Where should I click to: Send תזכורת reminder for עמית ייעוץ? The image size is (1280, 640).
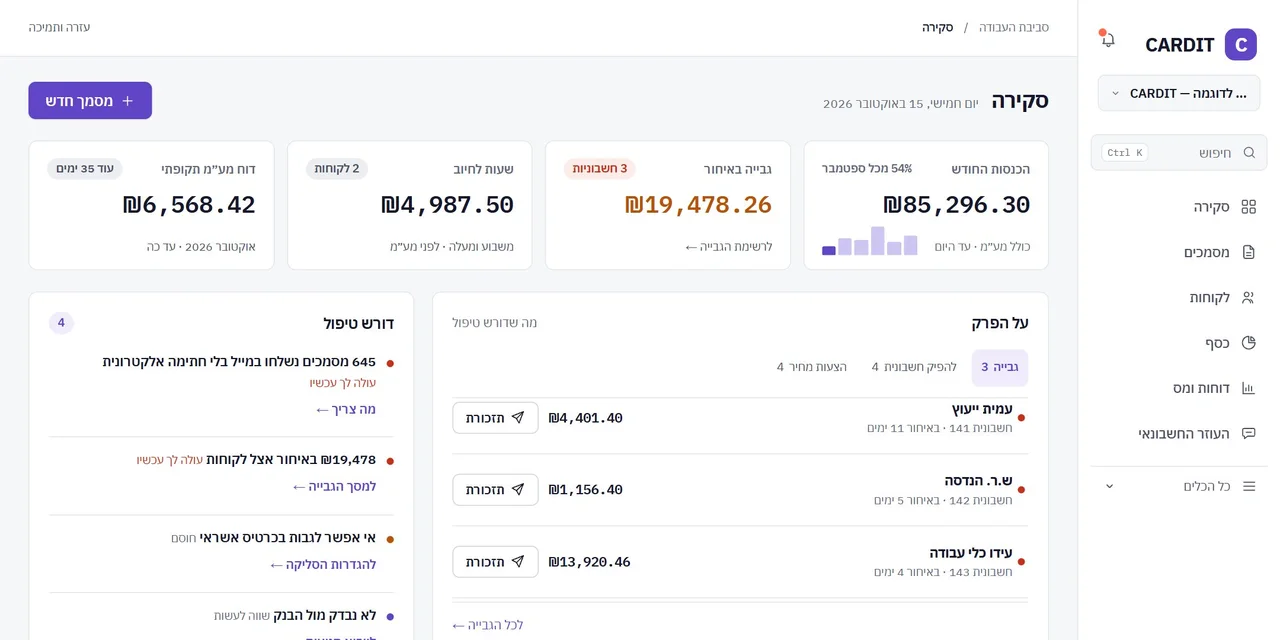495,418
